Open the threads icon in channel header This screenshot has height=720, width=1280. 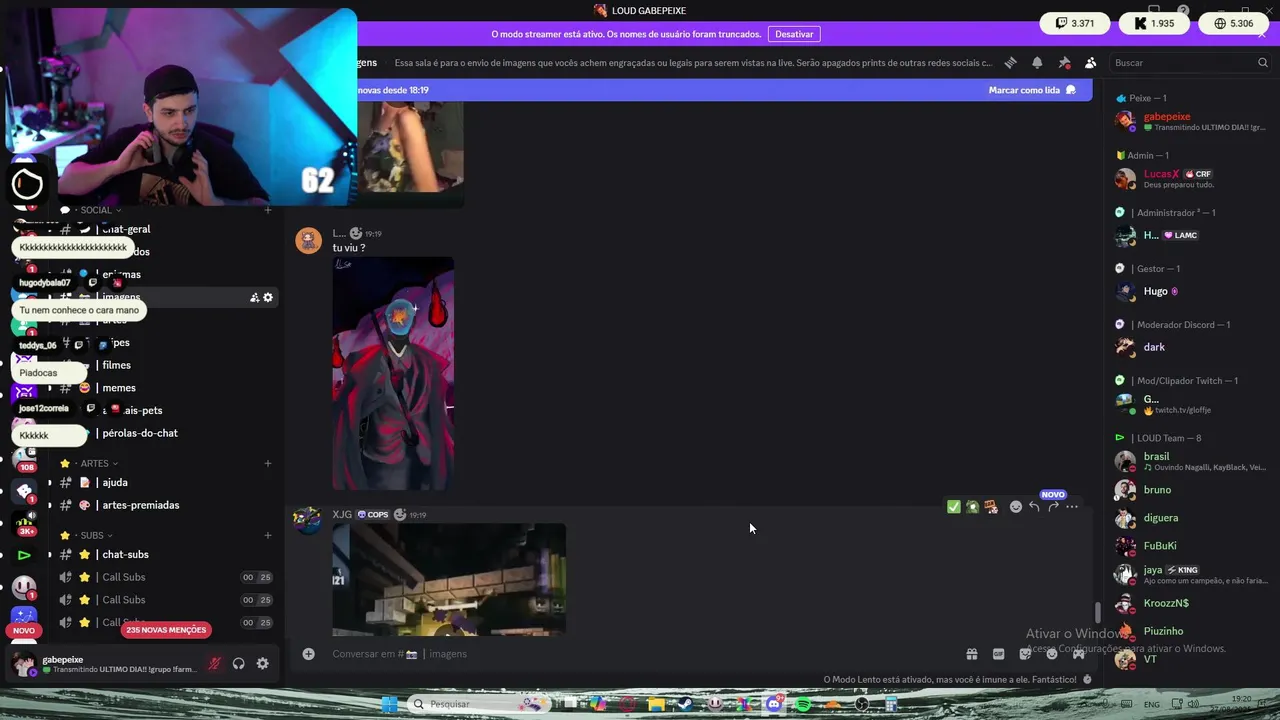1010,62
